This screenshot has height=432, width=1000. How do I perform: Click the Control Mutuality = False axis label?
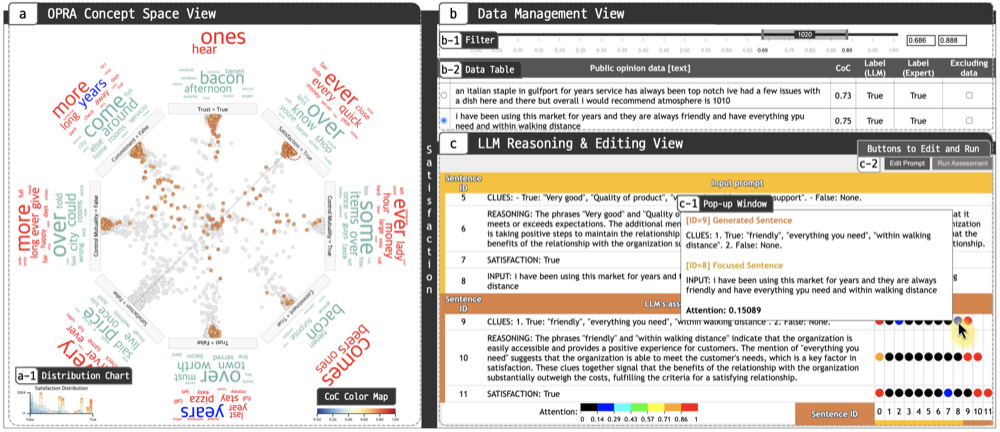(x=96, y=224)
